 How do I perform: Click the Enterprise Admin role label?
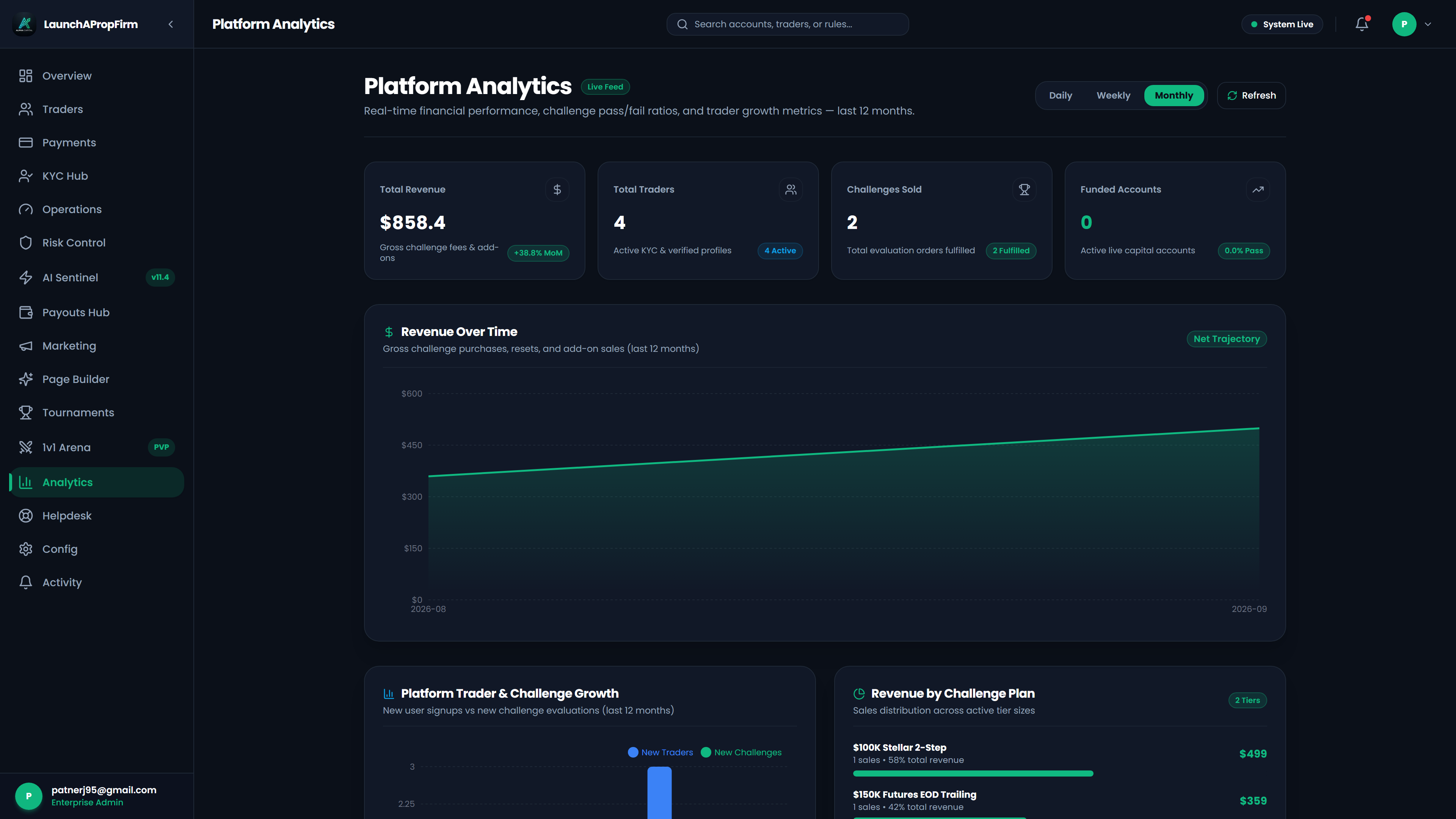[x=87, y=803]
